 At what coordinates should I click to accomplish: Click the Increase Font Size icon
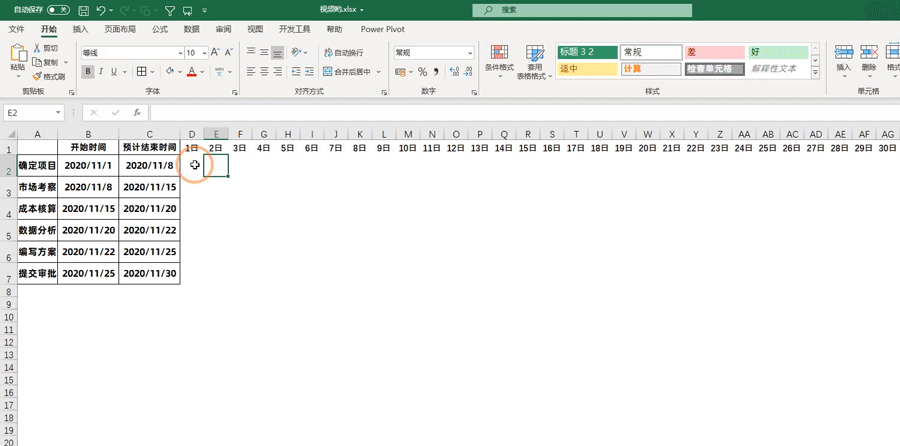click(x=215, y=52)
